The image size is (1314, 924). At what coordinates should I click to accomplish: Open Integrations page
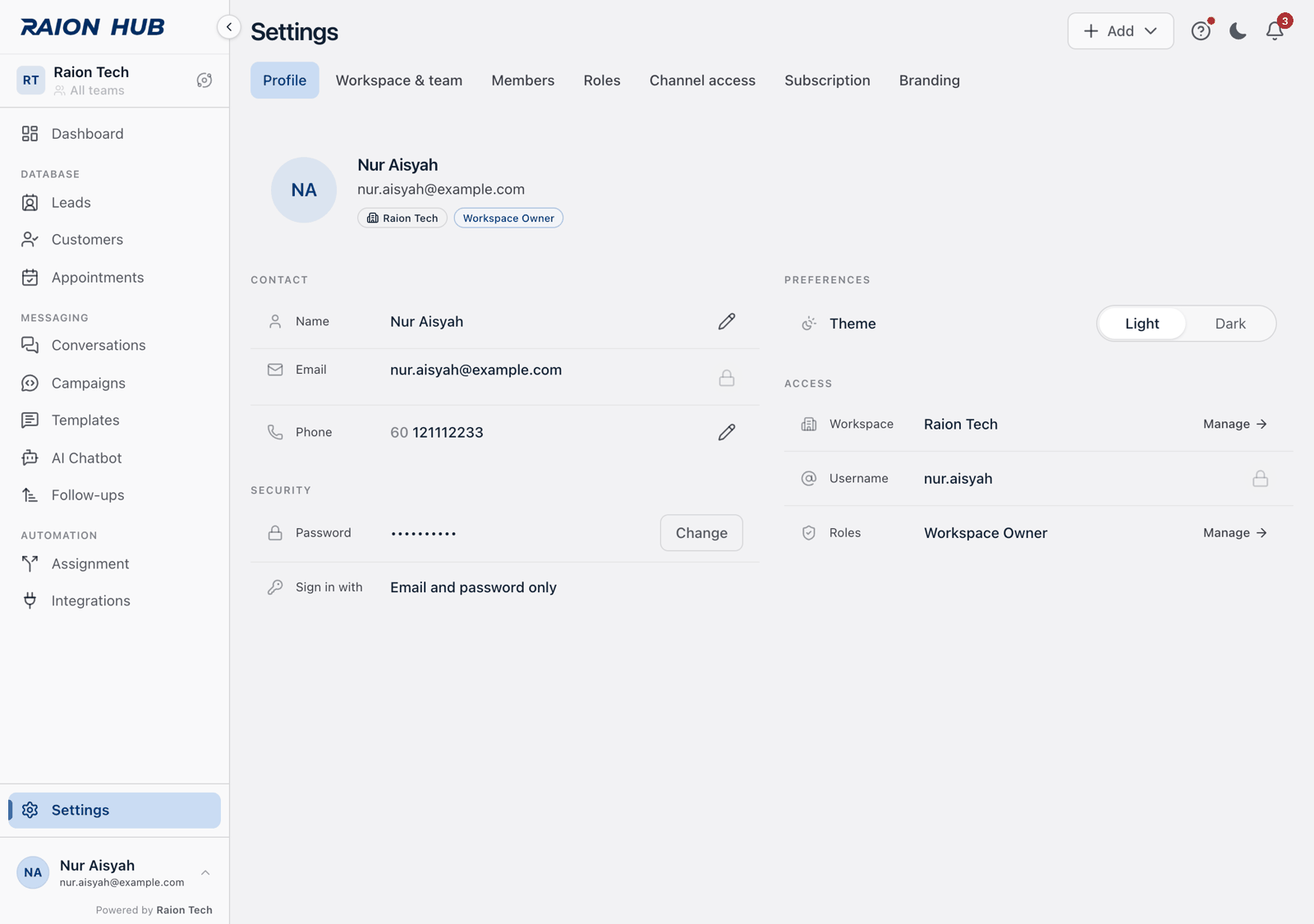coord(114,601)
